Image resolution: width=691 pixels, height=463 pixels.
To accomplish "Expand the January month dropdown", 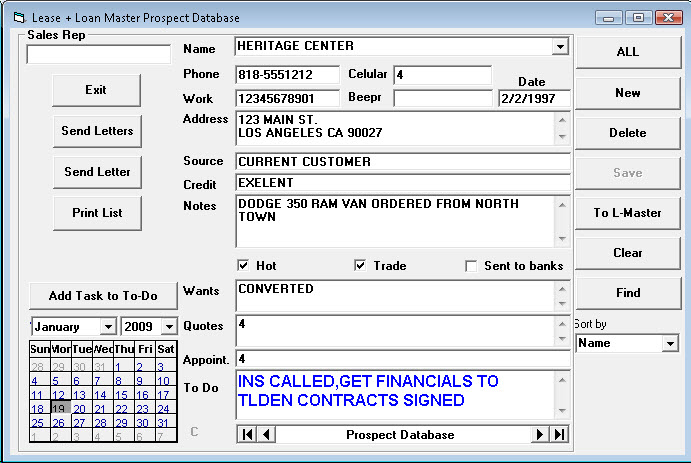I will click(x=107, y=327).
